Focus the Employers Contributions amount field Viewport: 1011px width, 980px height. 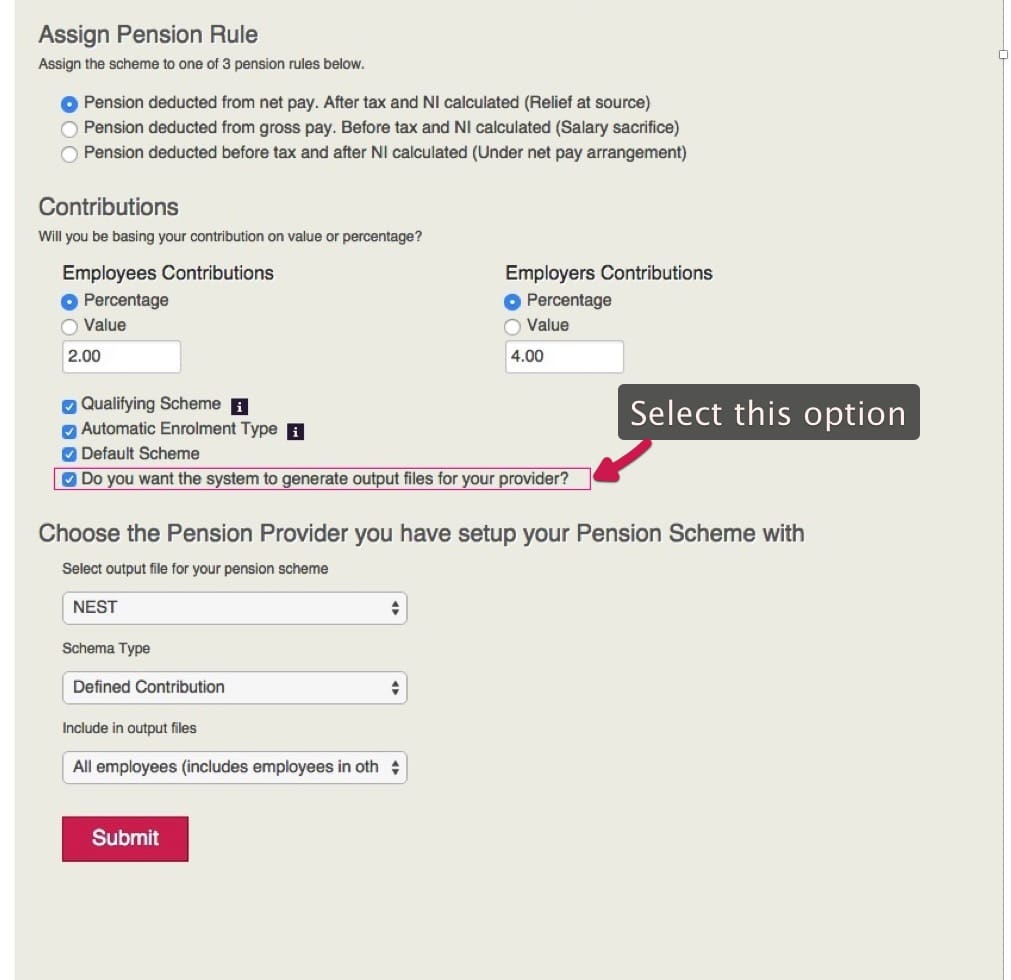pyautogui.click(x=564, y=357)
